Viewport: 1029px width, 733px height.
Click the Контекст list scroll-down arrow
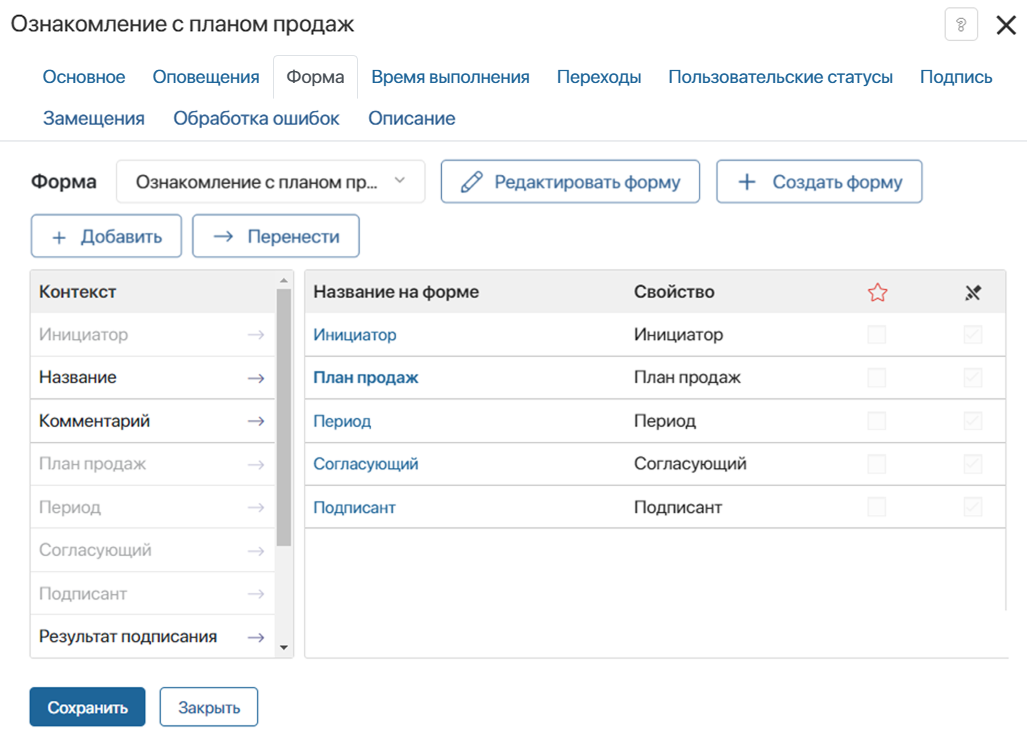click(x=284, y=648)
